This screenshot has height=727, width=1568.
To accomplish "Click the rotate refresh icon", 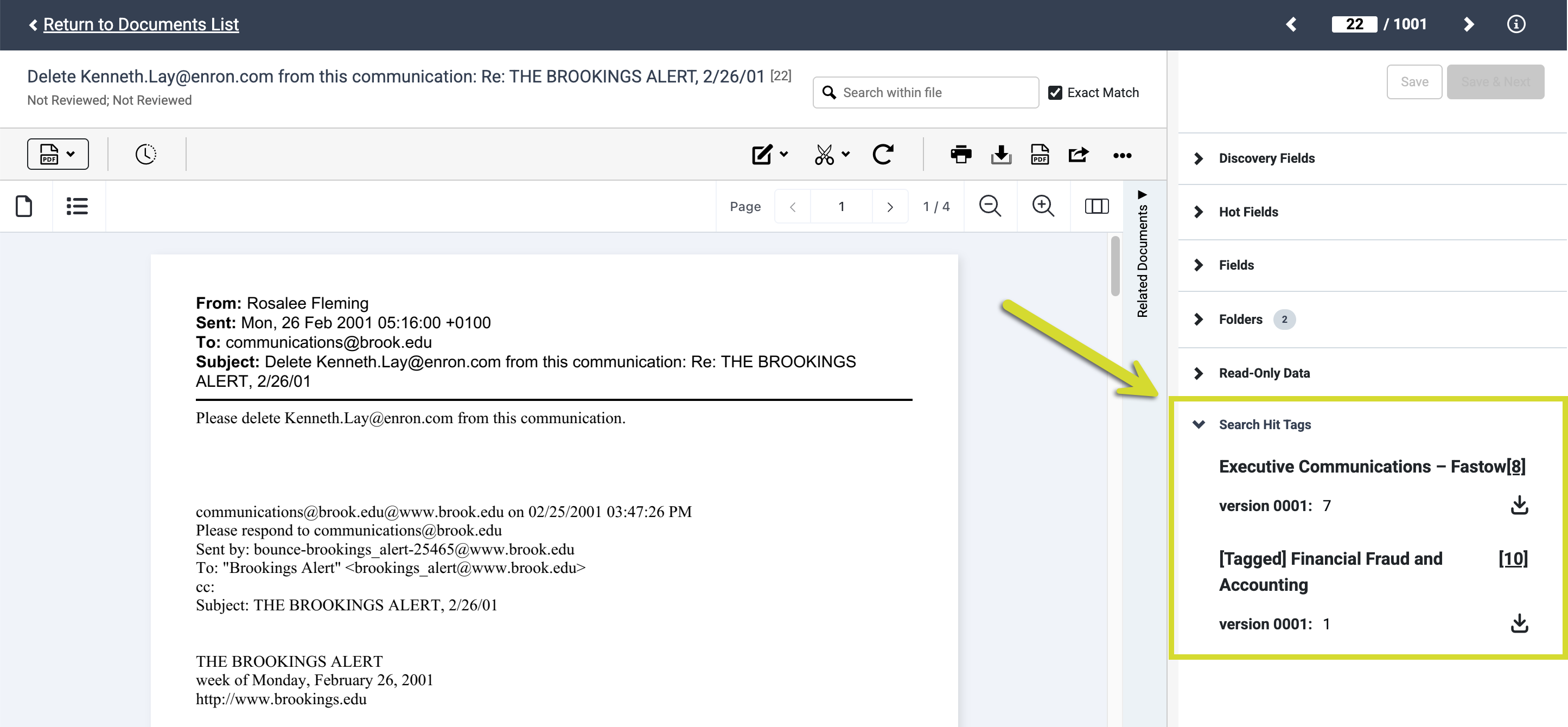I will [883, 155].
